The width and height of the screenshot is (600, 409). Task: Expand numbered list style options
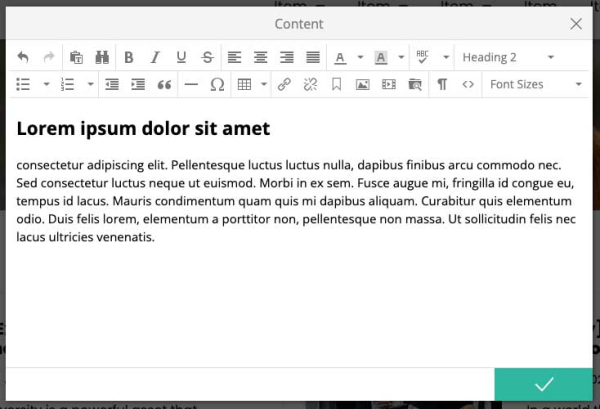[91, 84]
